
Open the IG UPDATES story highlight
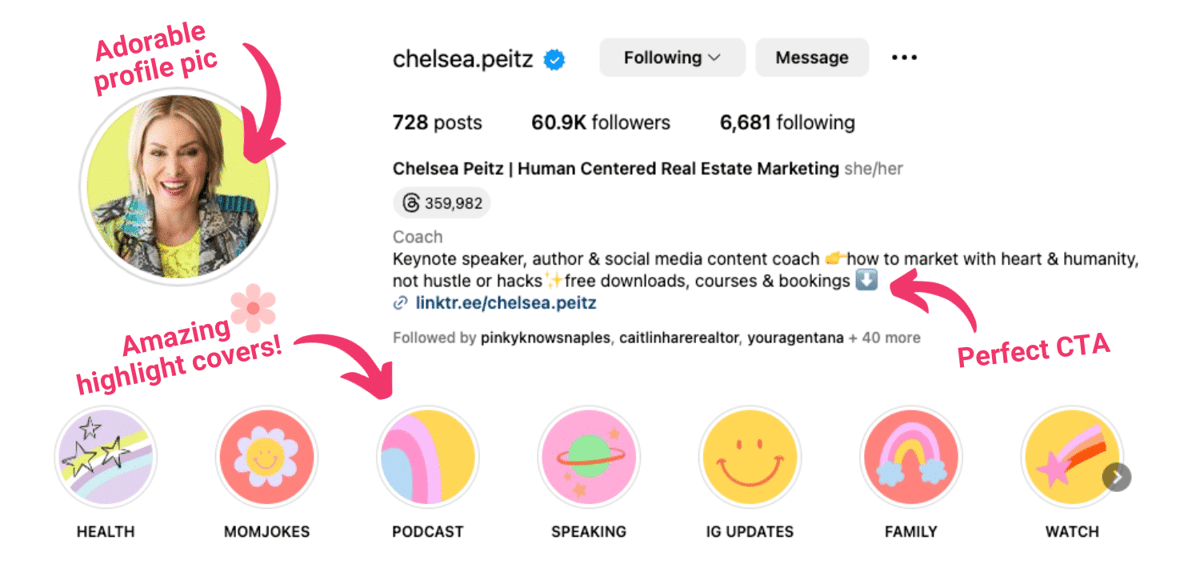(750, 456)
